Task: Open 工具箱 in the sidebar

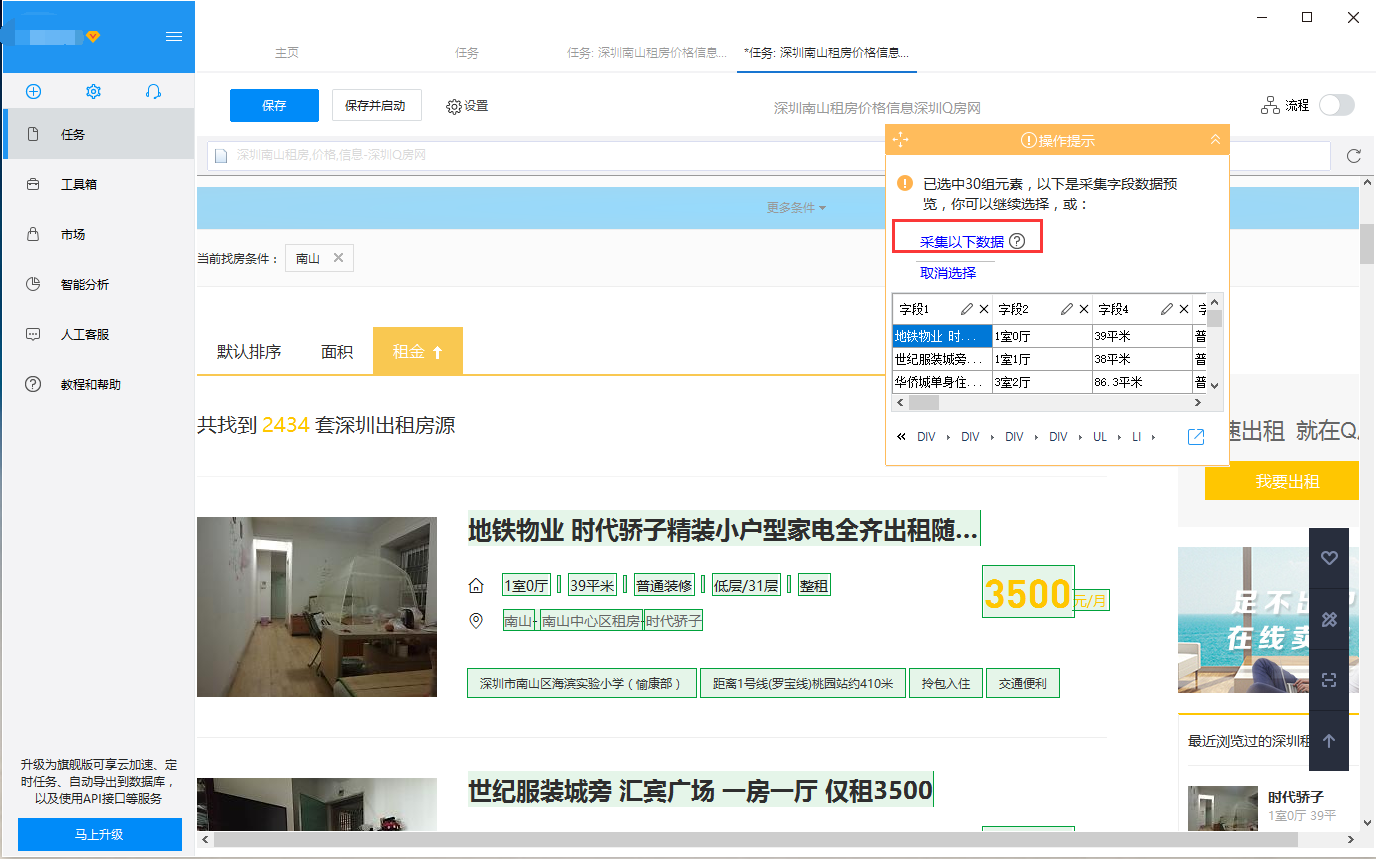Action: pos(98,184)
